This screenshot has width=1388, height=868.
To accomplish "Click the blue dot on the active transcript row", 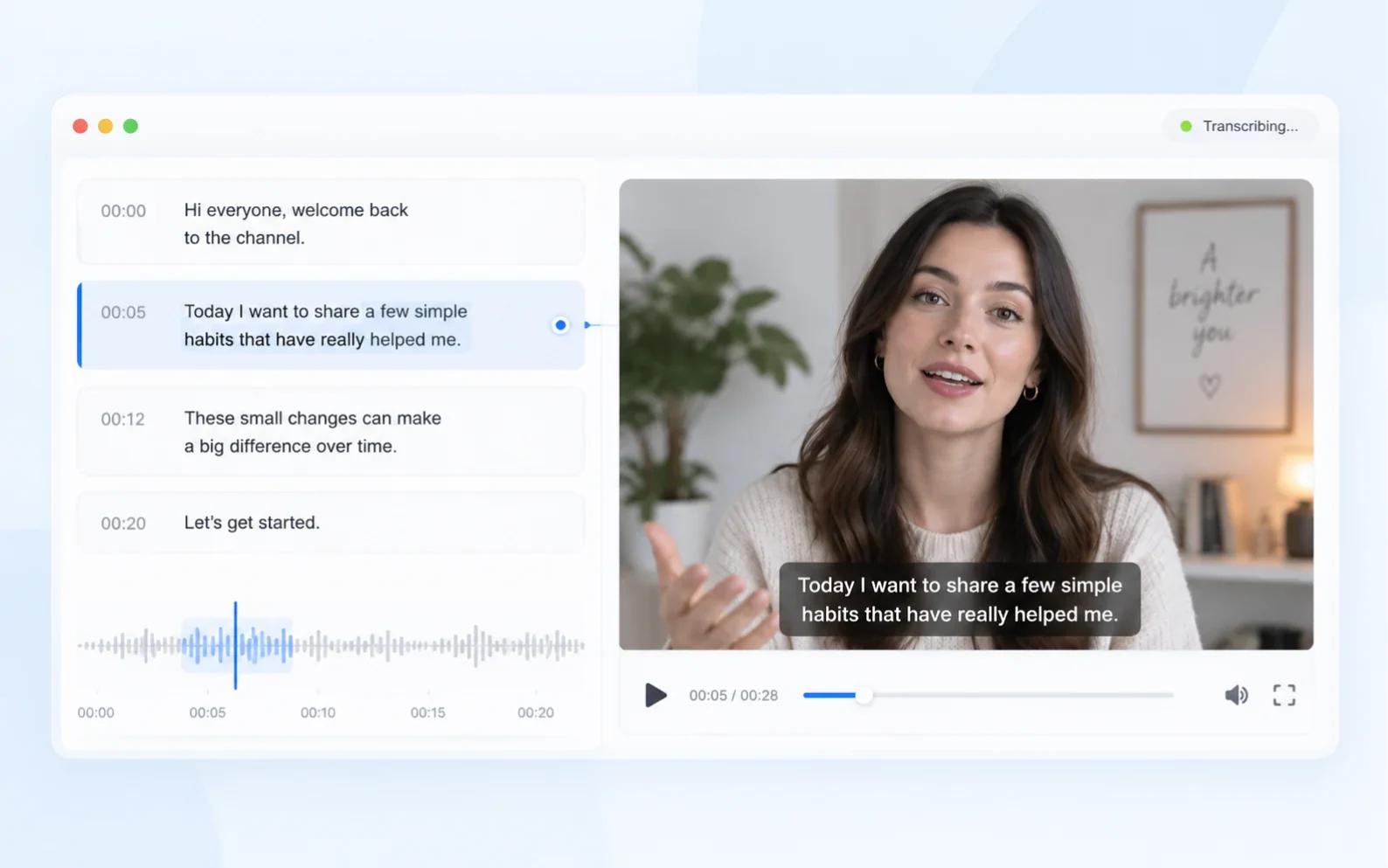I will pyautogui.click(x=560, y=325).
